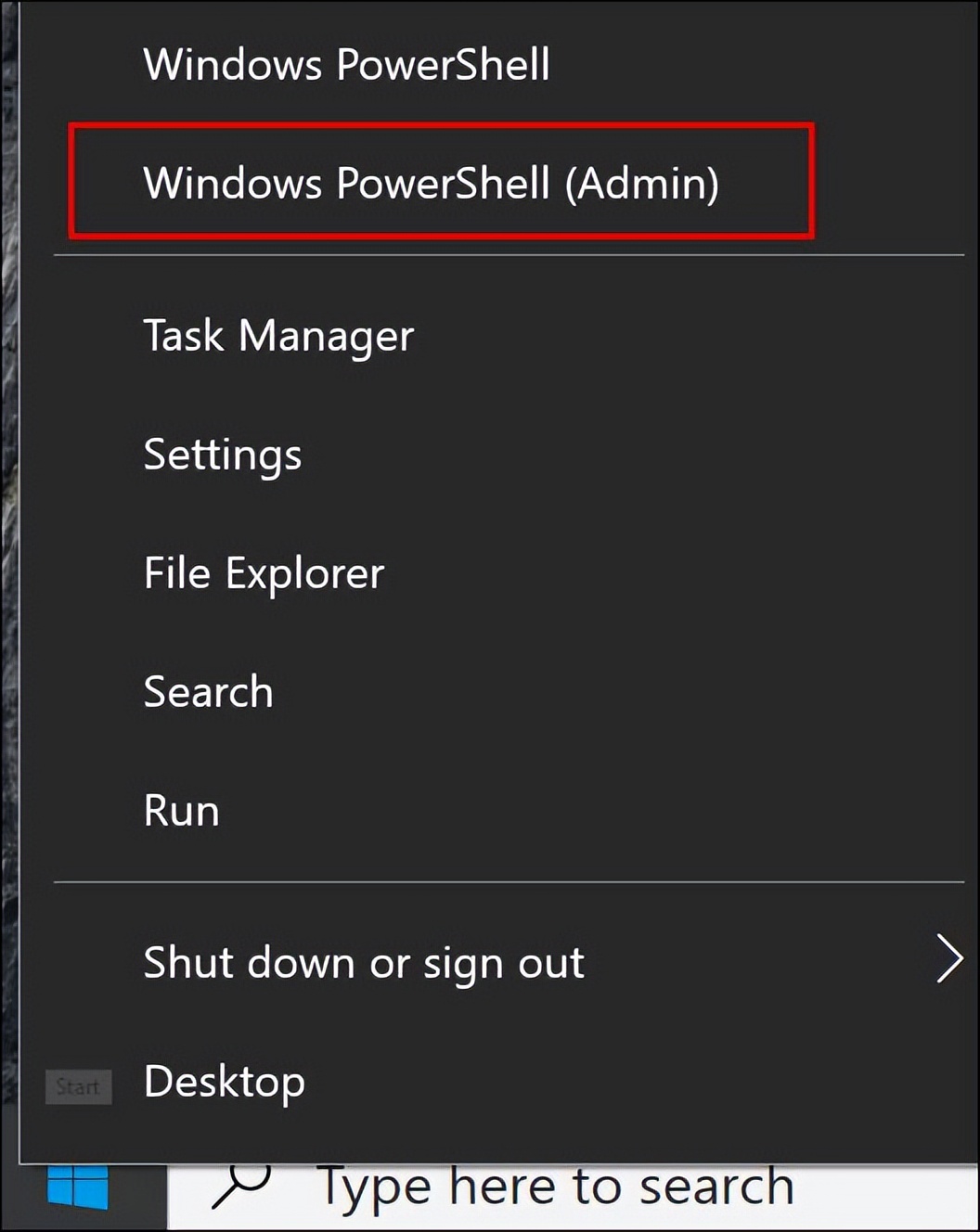Click the Start label badge near Desktop
The image size is (980, 1232).
[78, 1086]
